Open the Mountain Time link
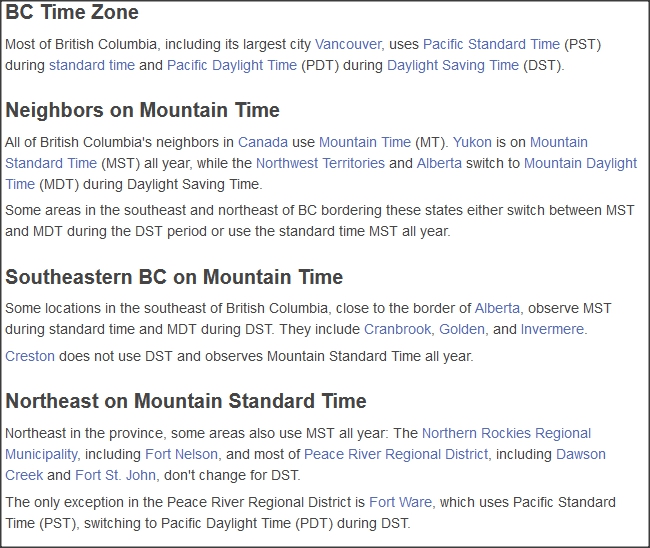The image size is (650, 548). [365, 142]
